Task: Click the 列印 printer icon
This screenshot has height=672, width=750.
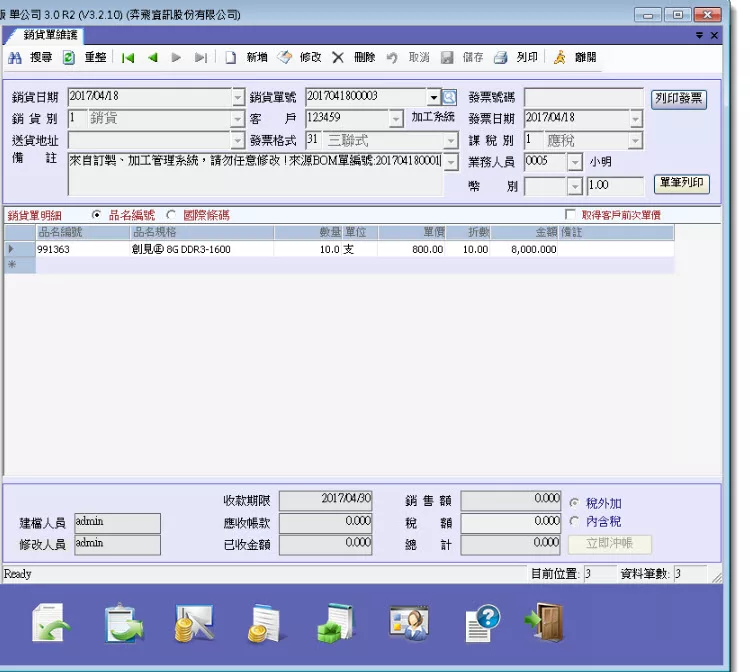Action: 502,58
